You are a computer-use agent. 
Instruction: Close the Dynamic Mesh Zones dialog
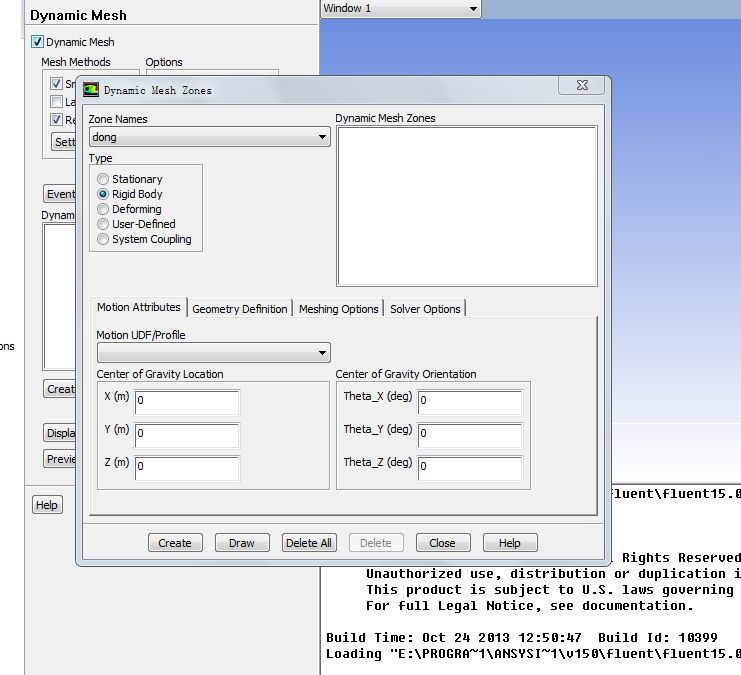tap(582, 85)
